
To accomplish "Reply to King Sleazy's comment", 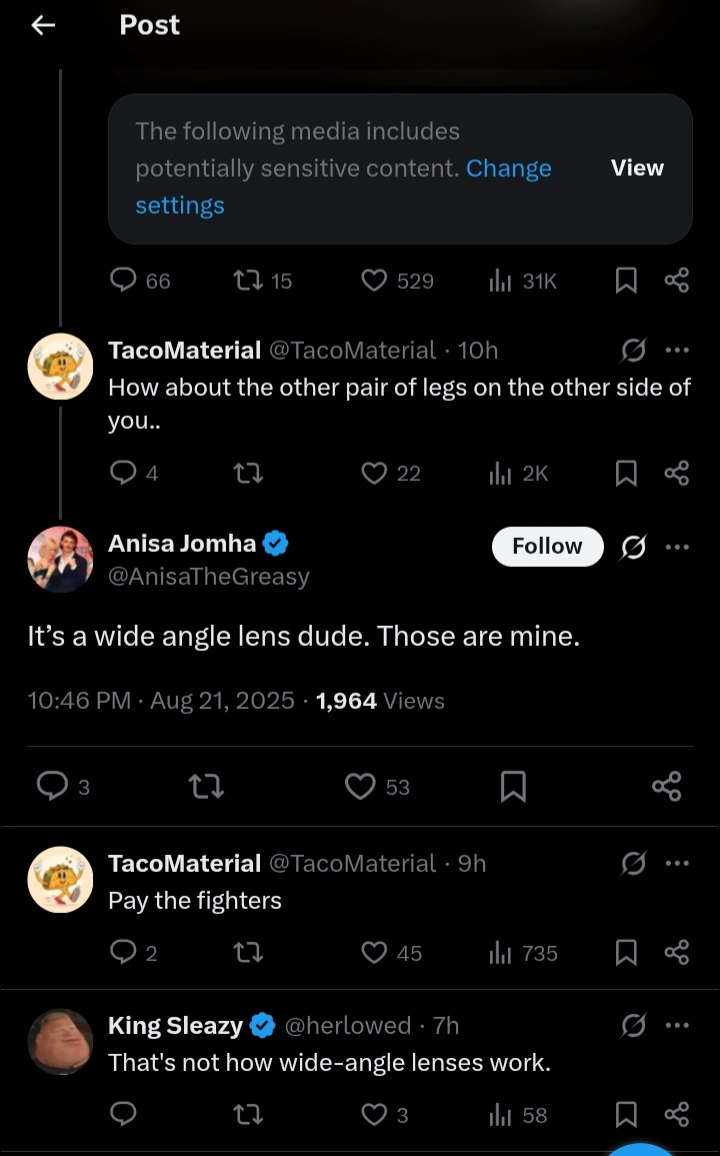I will [123, 1114].
